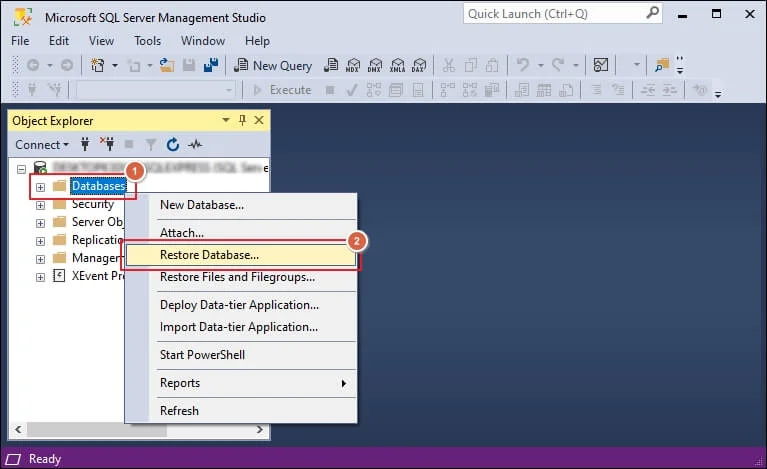The width and height of the screenshot is (767, 469).
Task: Open the Object Explorer window position dropdown
Action: tap(226, 120)
